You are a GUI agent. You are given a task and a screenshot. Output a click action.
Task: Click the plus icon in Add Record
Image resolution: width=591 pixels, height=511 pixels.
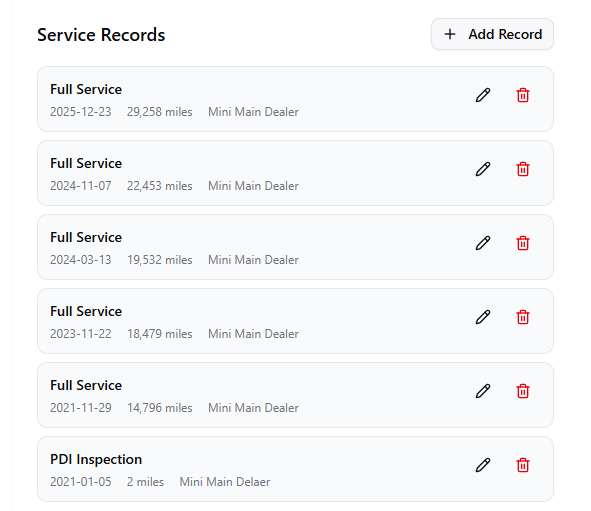pyautogui.click(x=450, y=34)
